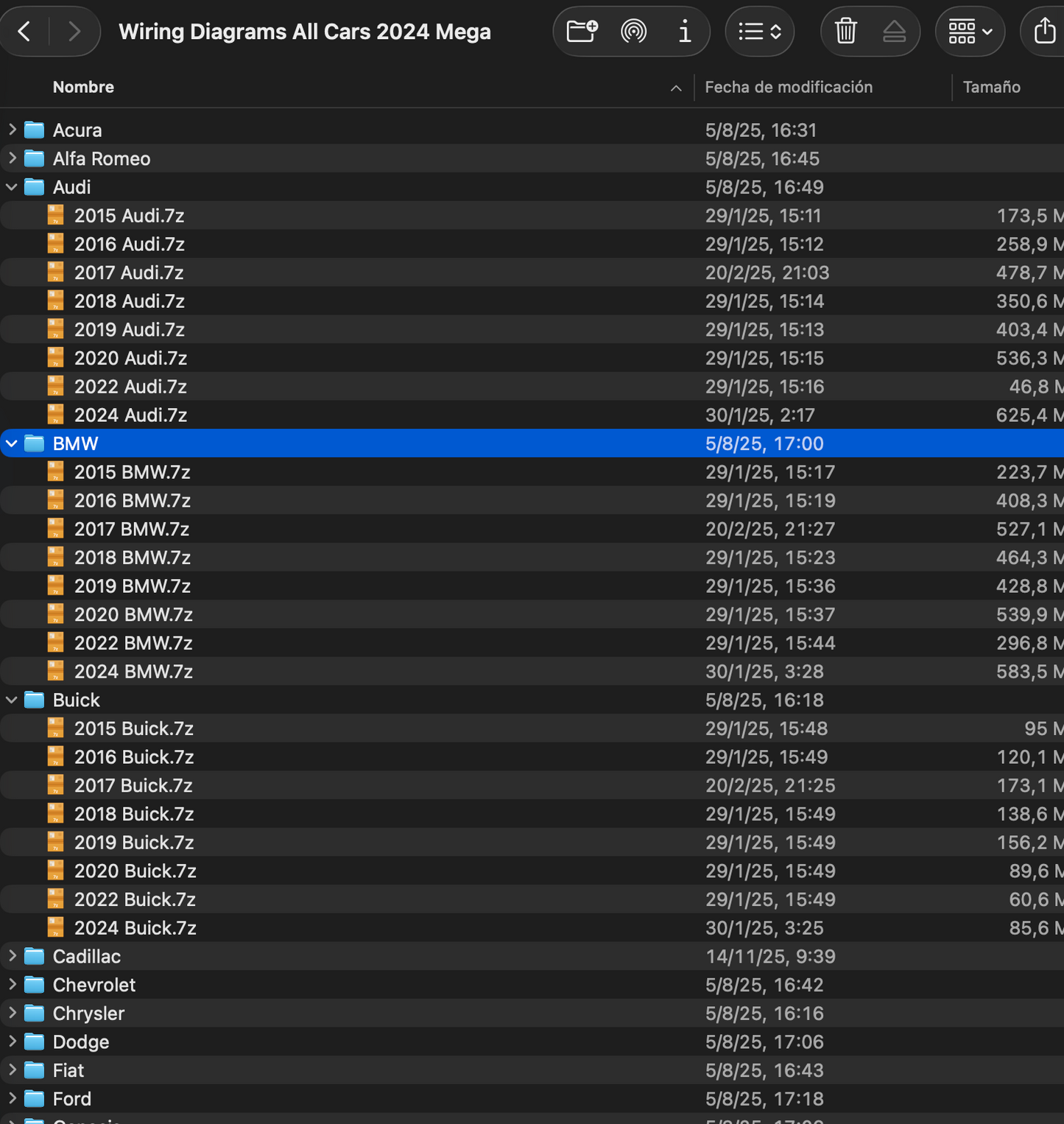Image resolution: width=1064 pixels, height=1124 pixels.
Task: Show info with the 'i' button
Action: pyautogui.click(x=685, y=32)
